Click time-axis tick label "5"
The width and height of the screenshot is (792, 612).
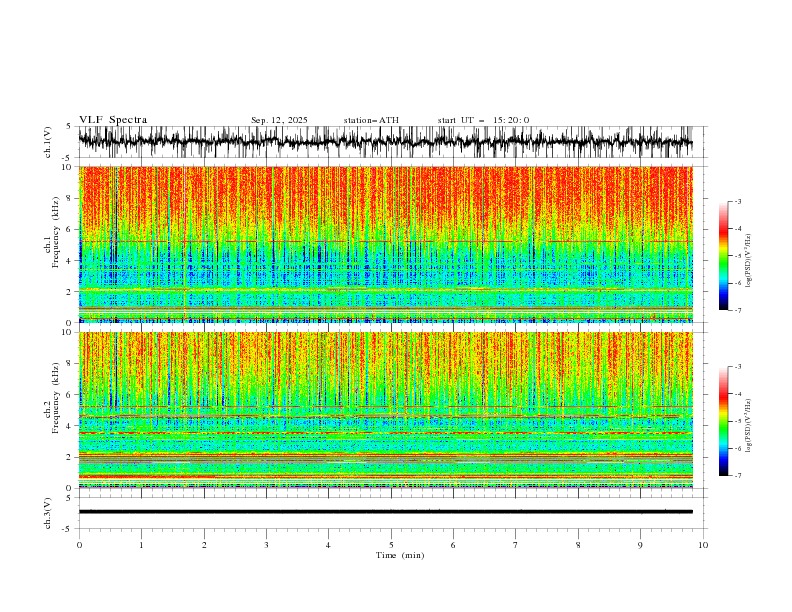point(391,545)
